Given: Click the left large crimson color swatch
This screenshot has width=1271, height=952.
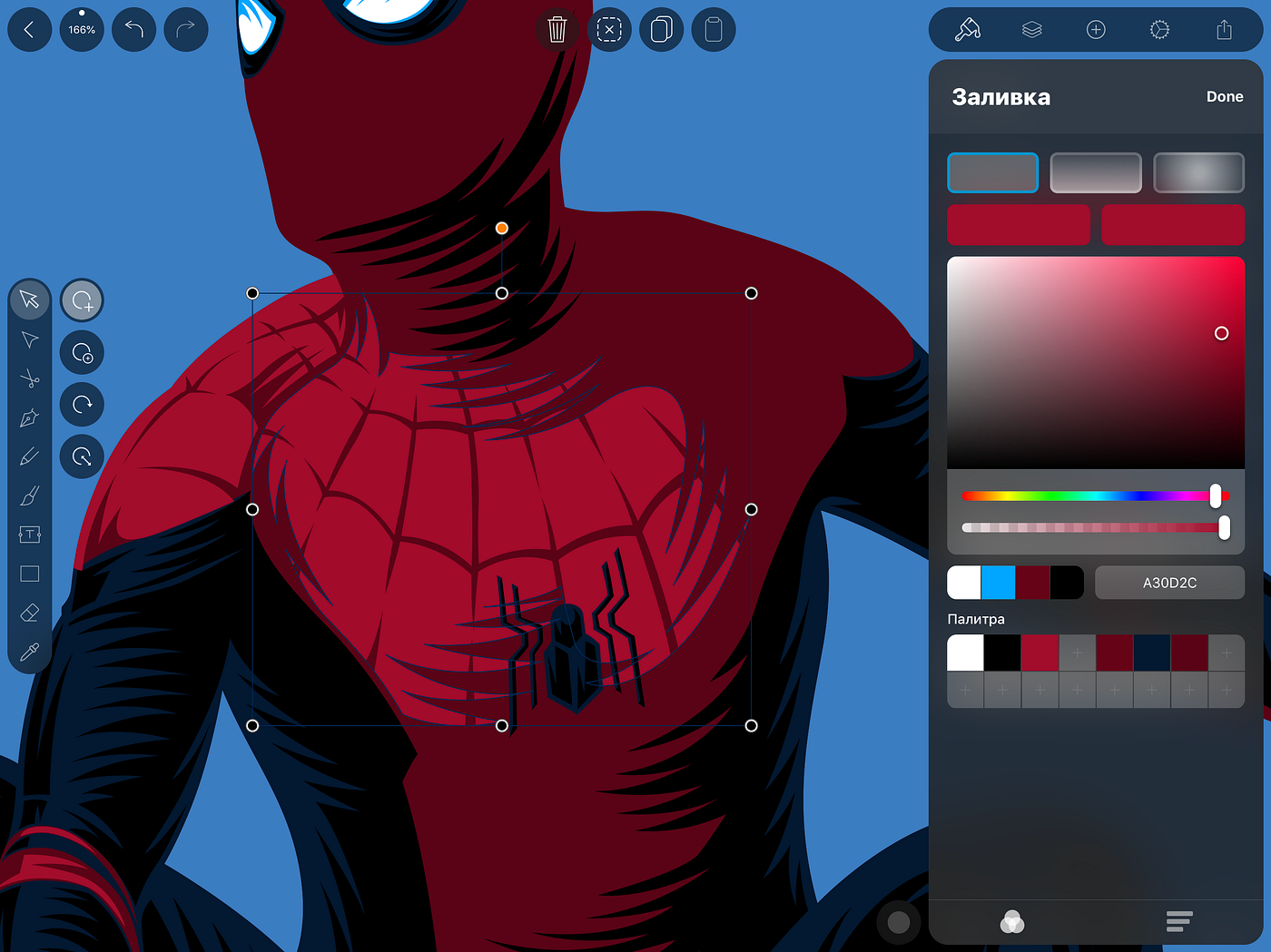Looking at the screenshot, I should point(1019,224).
